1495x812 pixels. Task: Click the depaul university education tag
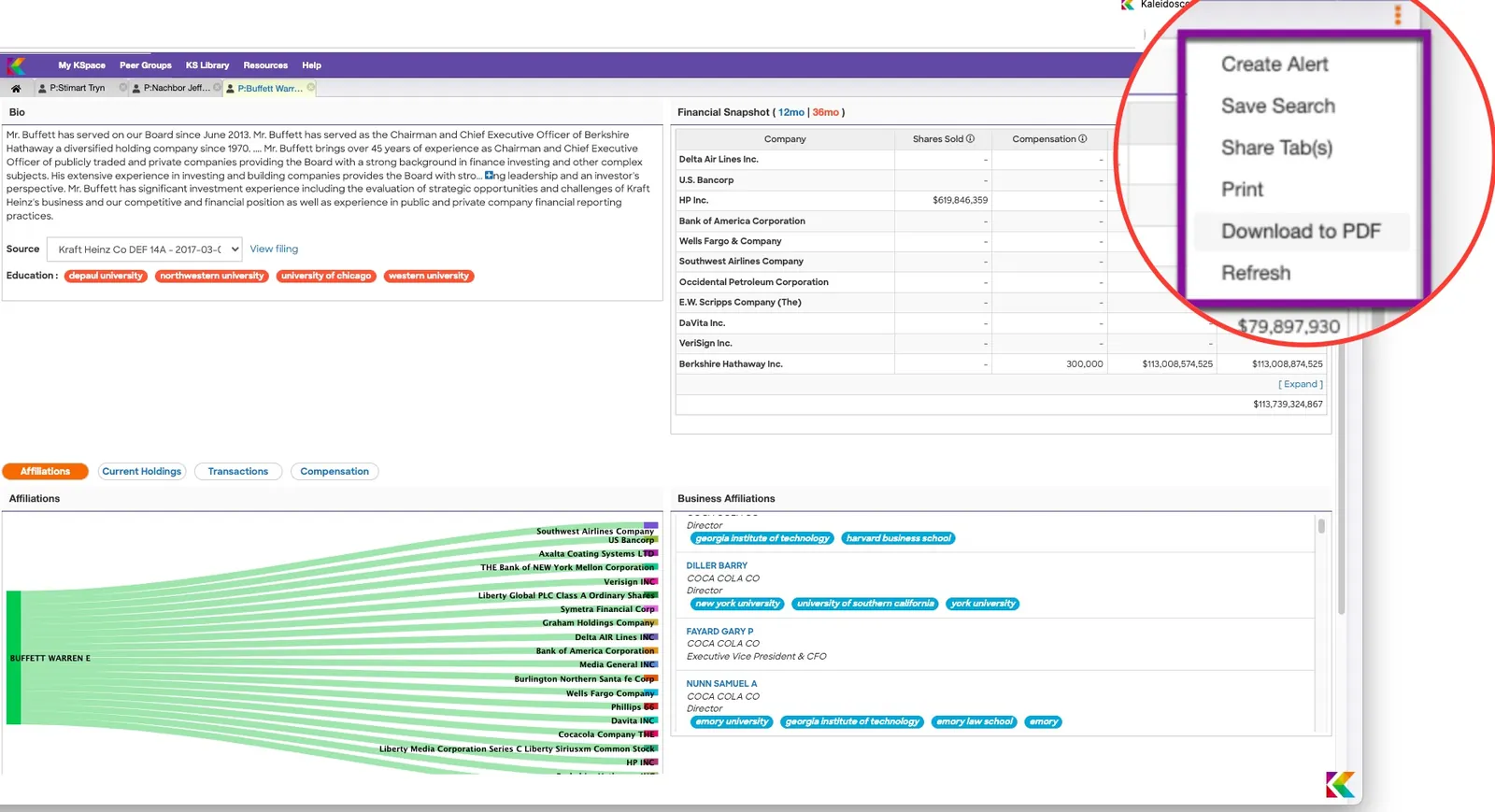[106, 277]
